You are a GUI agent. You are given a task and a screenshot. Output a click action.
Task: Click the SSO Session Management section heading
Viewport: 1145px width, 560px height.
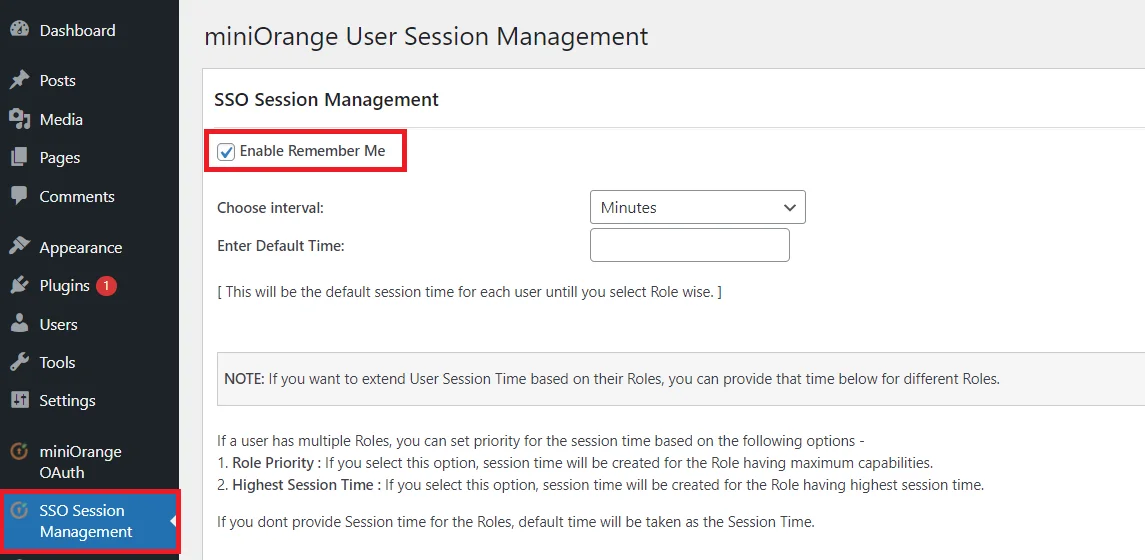tap(326, 99)
